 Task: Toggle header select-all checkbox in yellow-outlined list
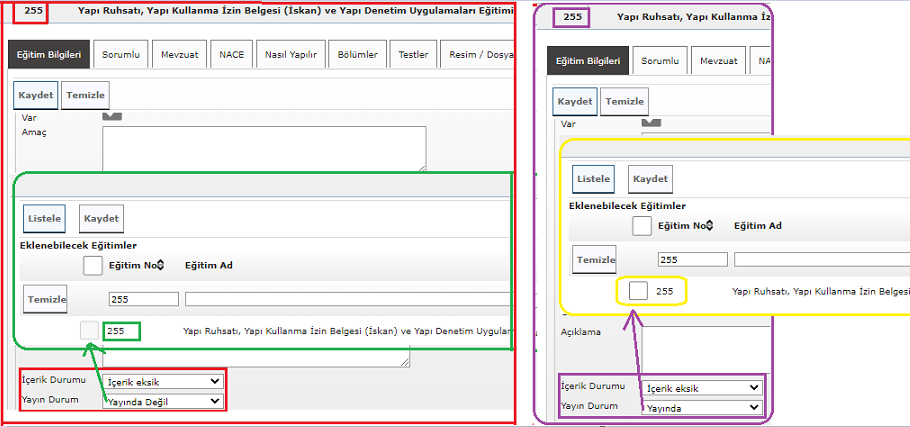point(642,226)
